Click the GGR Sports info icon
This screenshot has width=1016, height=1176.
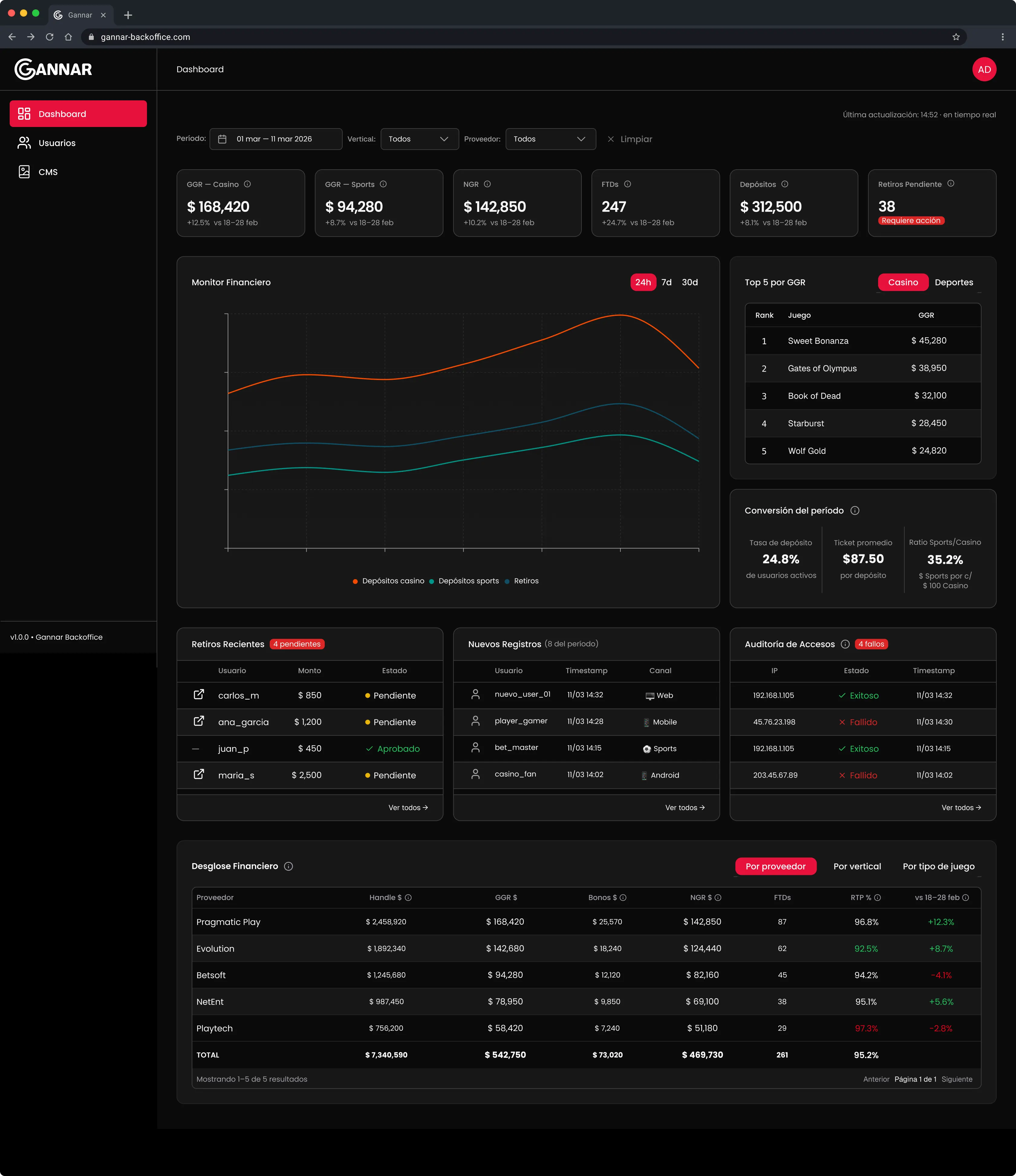point(383,184)
